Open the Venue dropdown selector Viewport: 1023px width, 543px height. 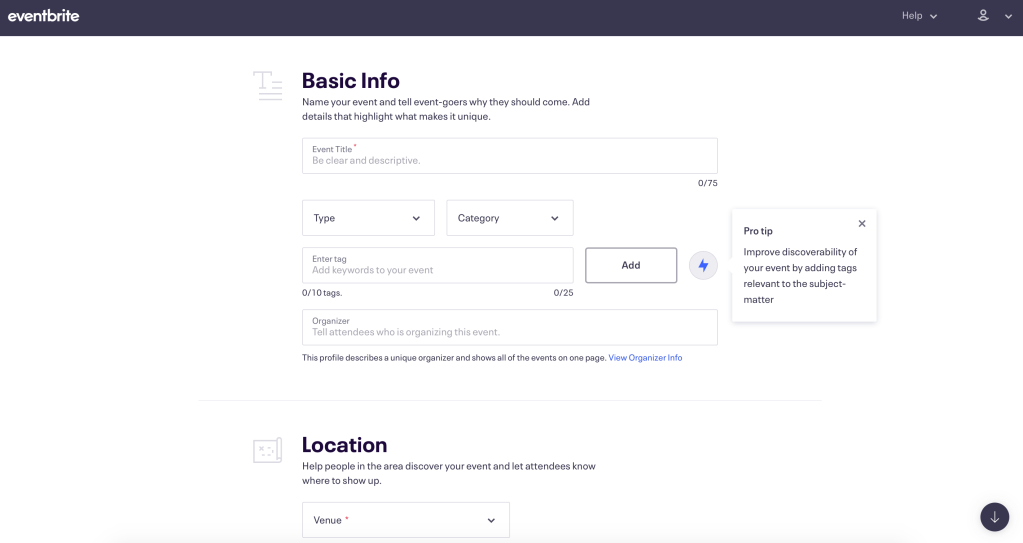(x=405, y=520)
